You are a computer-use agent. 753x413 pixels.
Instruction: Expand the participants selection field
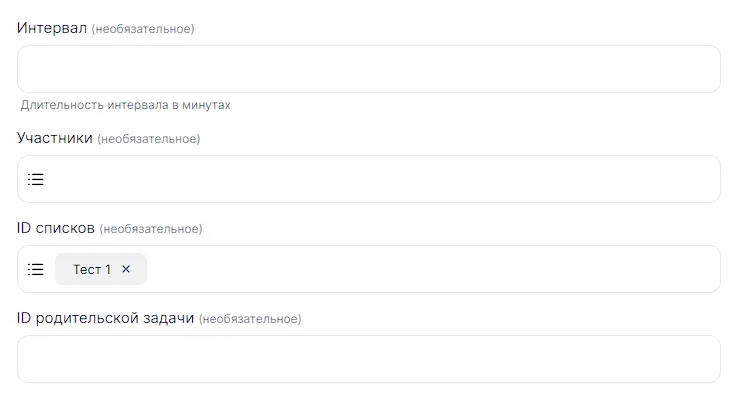pyautogui.click(x=380, y=180)
